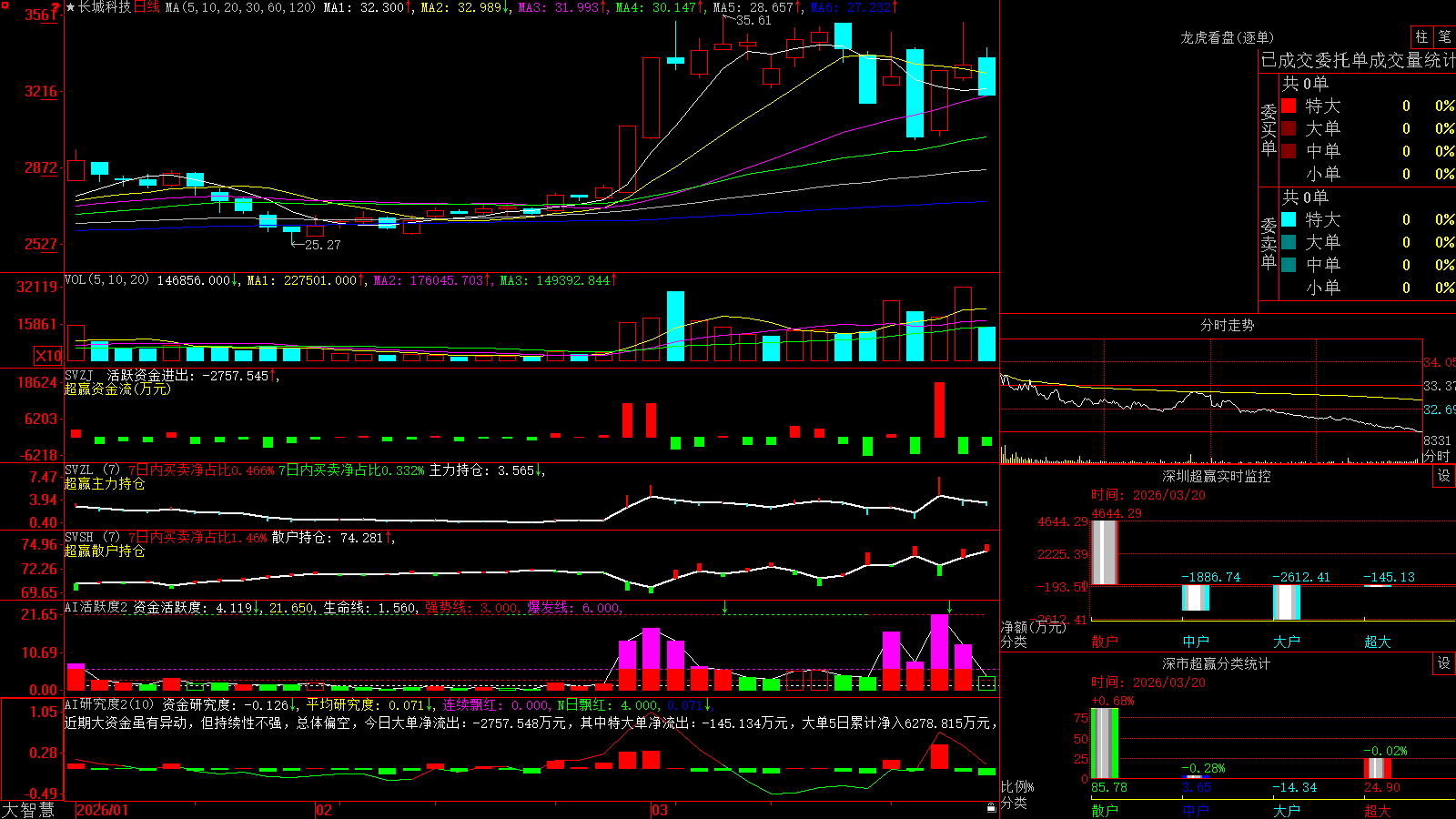Click the X10 volume multiplier box

click(x=48, y=356)
